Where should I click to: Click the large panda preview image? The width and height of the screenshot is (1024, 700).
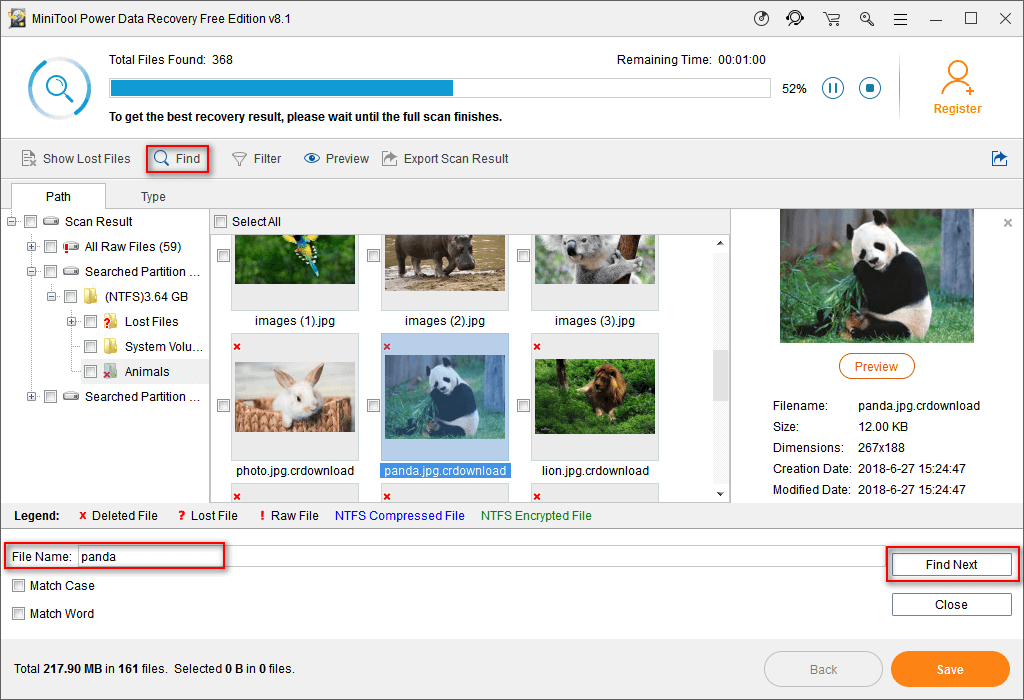pyautogui.click(x=876, y=276)
